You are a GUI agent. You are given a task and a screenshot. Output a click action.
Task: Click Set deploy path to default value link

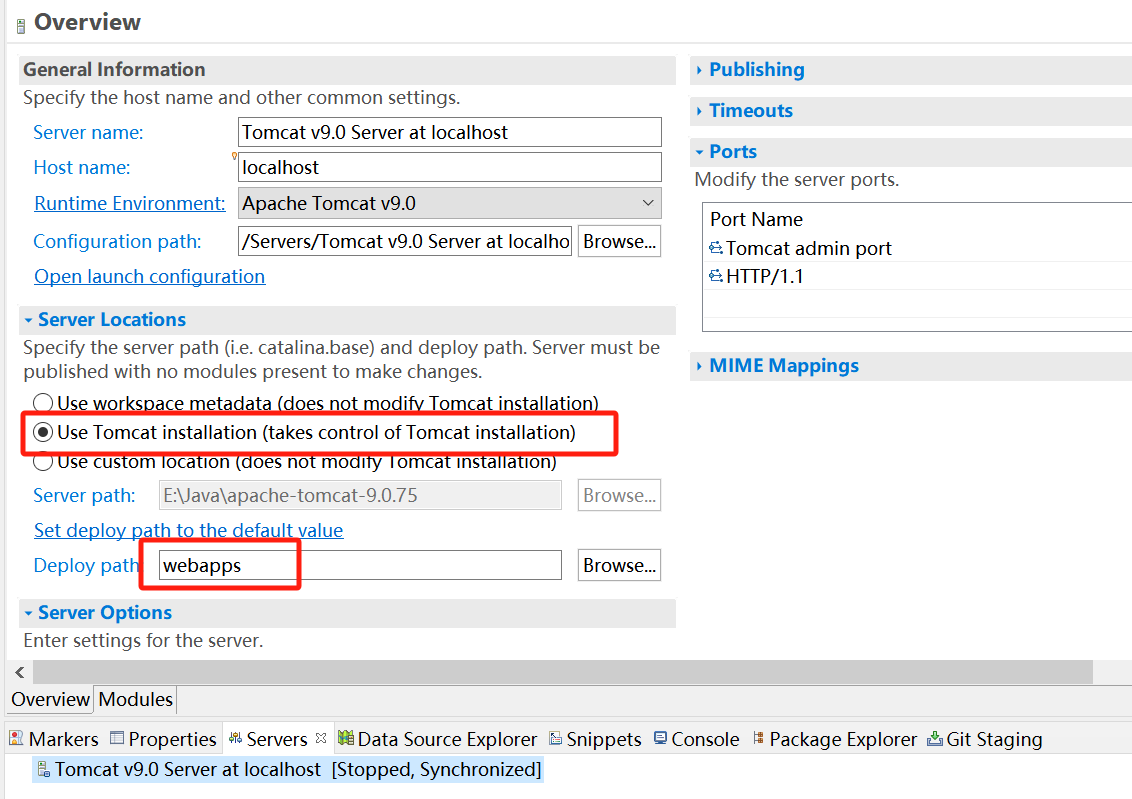click(188, 531)
